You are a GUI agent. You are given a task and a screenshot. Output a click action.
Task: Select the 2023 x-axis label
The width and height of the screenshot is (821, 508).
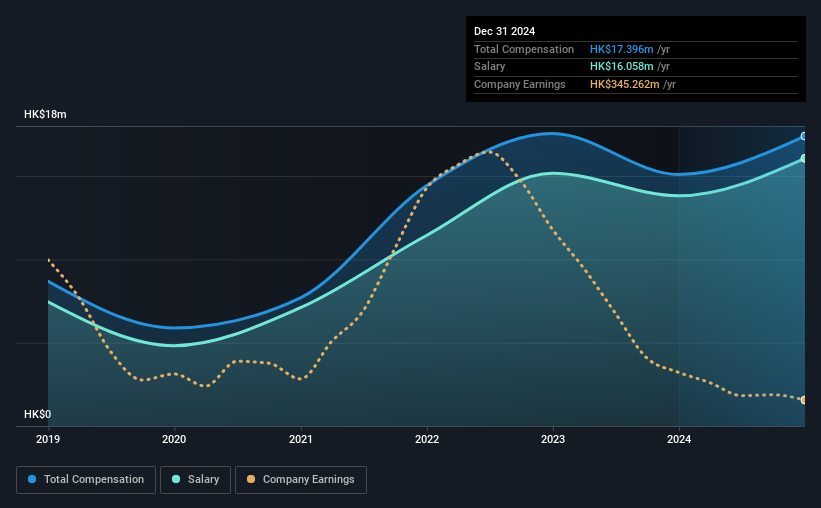click(x=553, y=439)
